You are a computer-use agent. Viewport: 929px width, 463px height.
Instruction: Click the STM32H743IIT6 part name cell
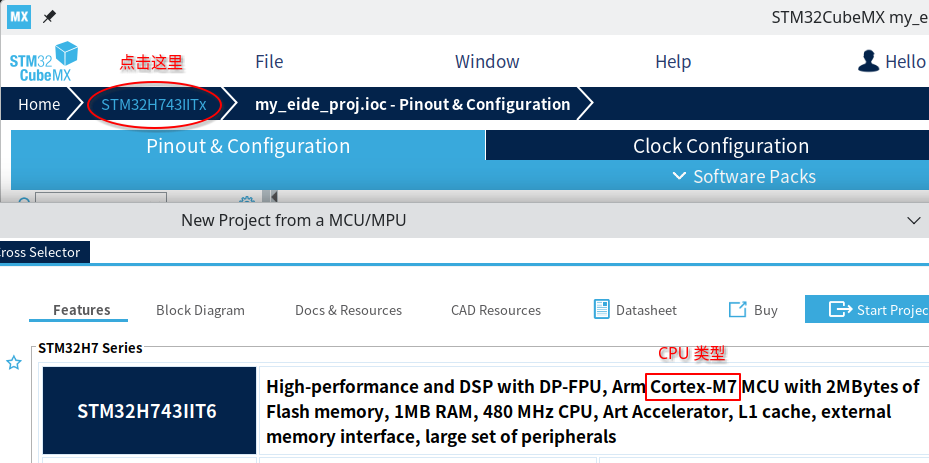149,411
